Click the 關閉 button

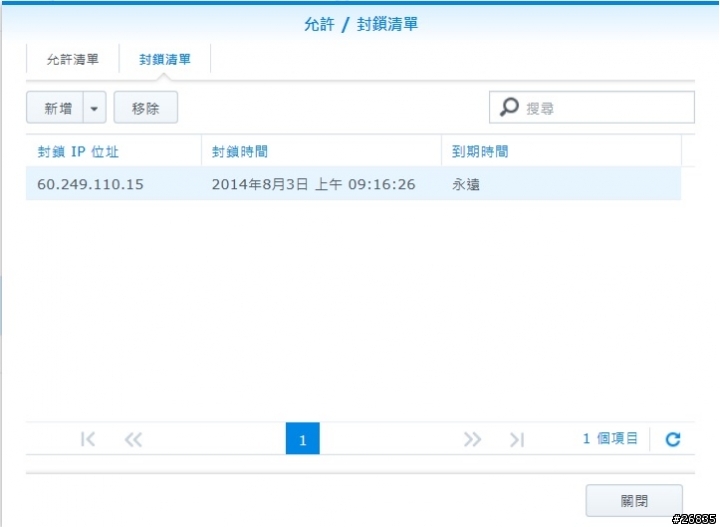tap(634, 501)
